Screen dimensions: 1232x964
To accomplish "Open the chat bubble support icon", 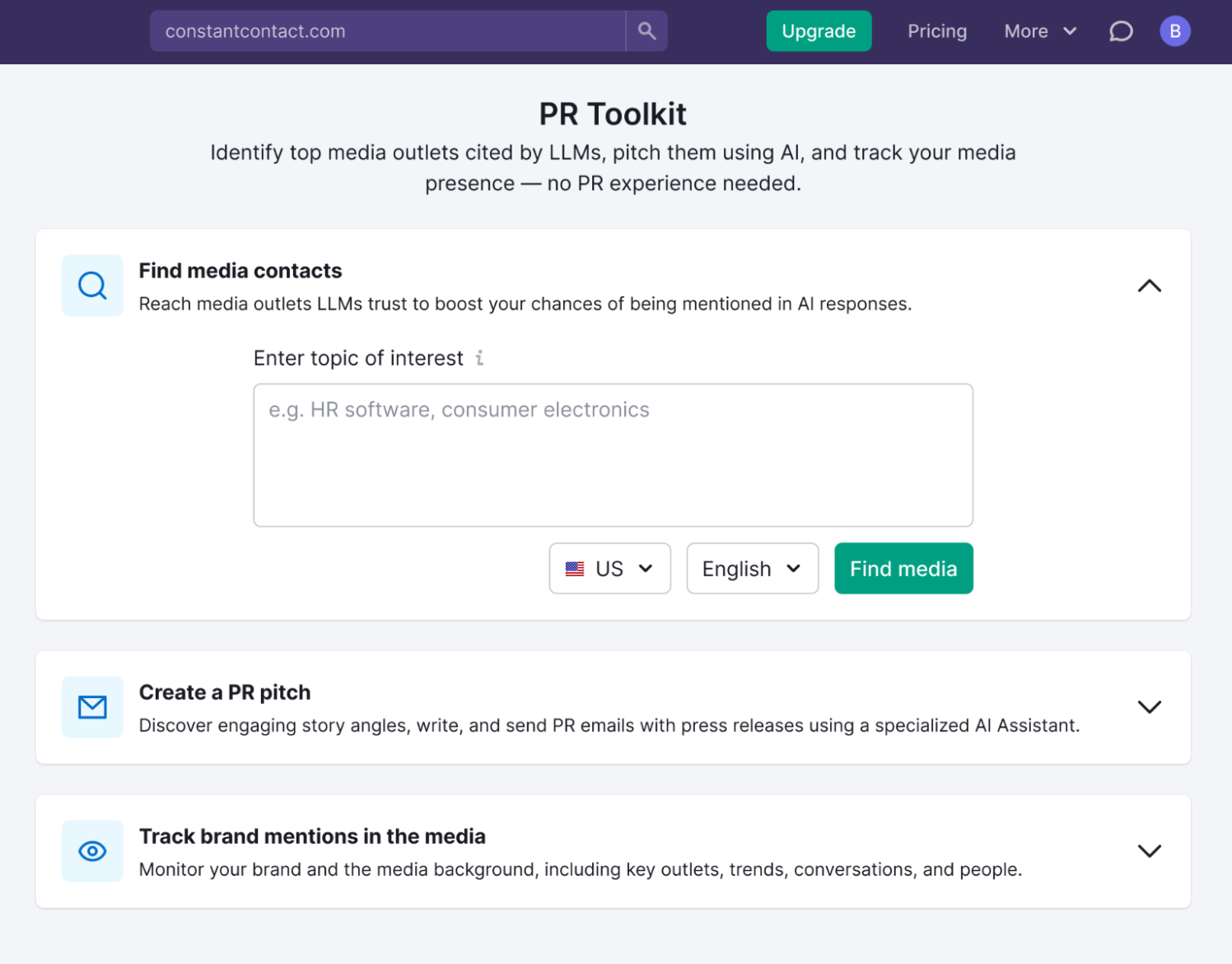I will 1121,30.
